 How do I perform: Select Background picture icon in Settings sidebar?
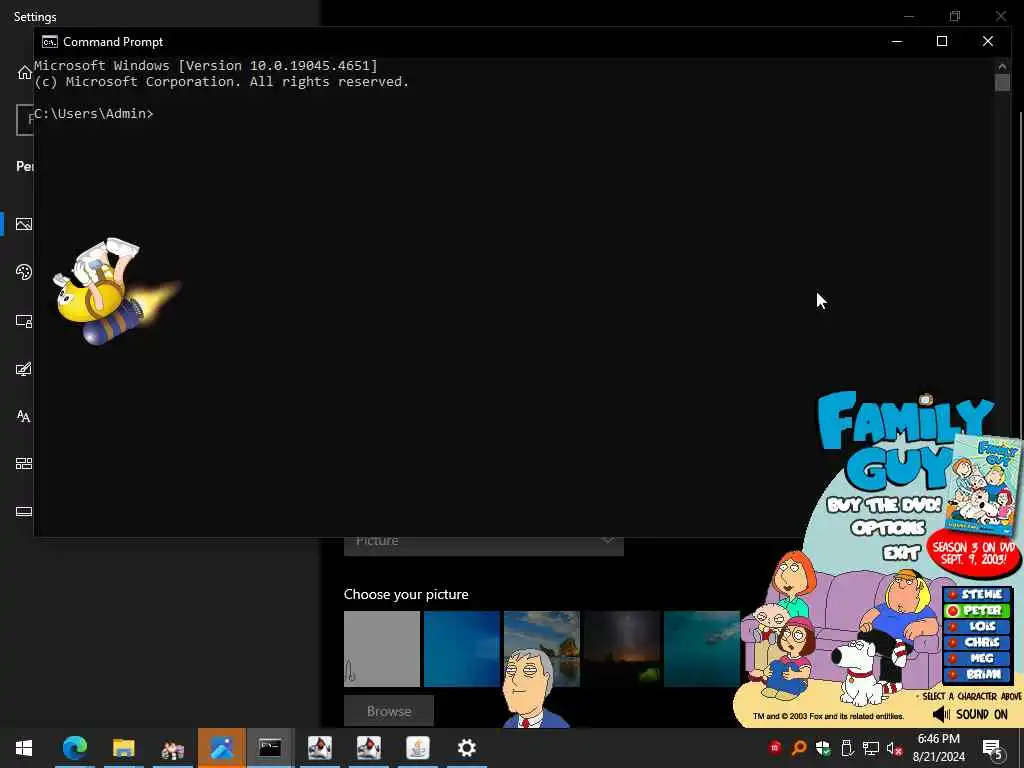pyautogui.click(x=24, y=224)
